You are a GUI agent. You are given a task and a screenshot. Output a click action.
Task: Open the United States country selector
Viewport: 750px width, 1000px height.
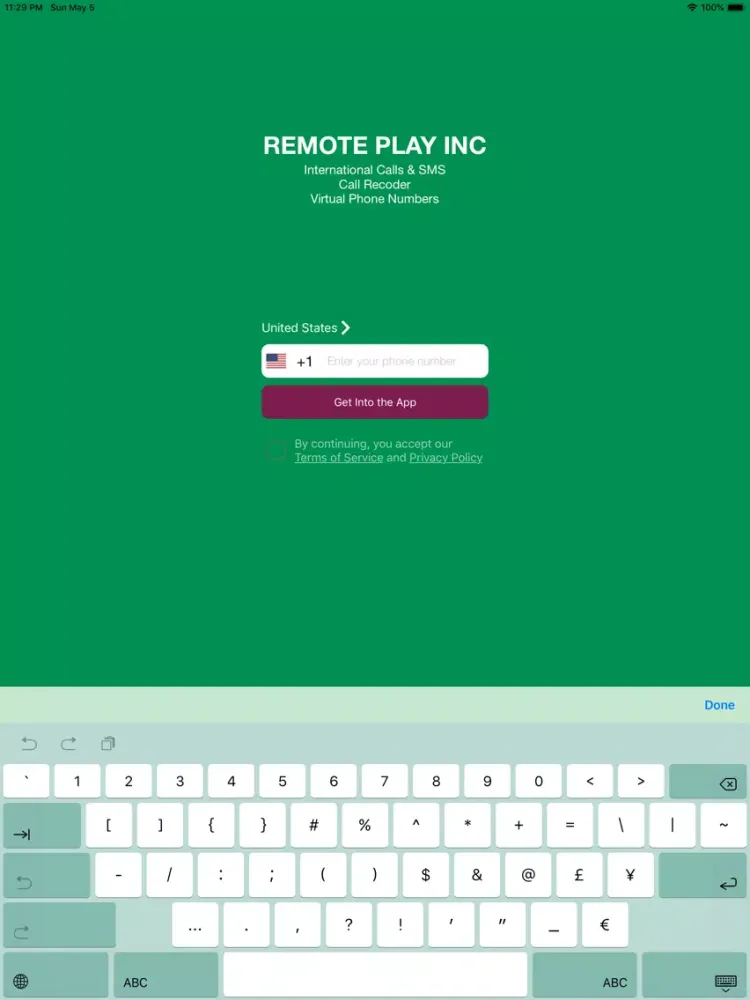pos(305,328)
